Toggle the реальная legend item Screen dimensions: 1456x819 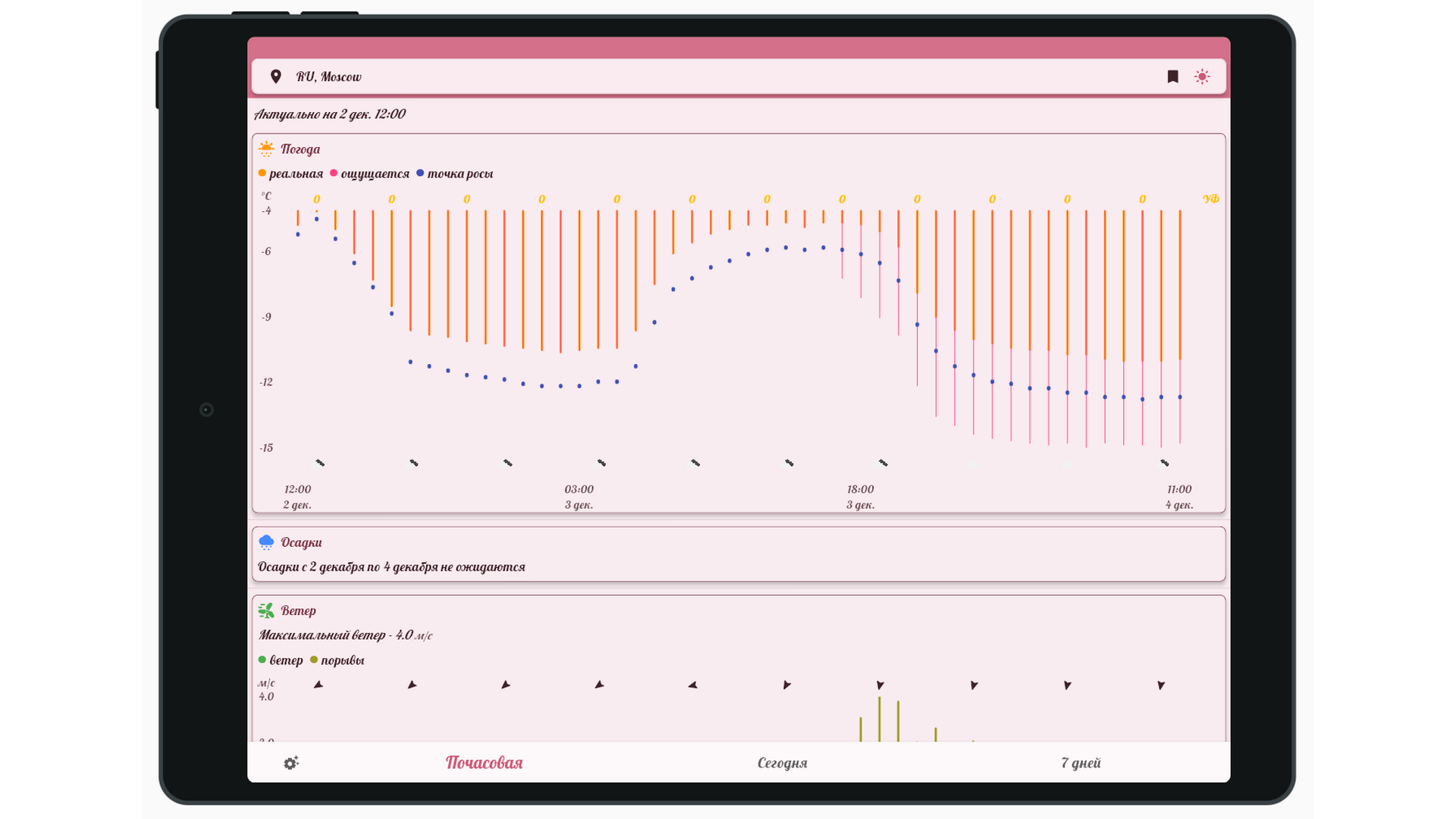click(291, 174)
